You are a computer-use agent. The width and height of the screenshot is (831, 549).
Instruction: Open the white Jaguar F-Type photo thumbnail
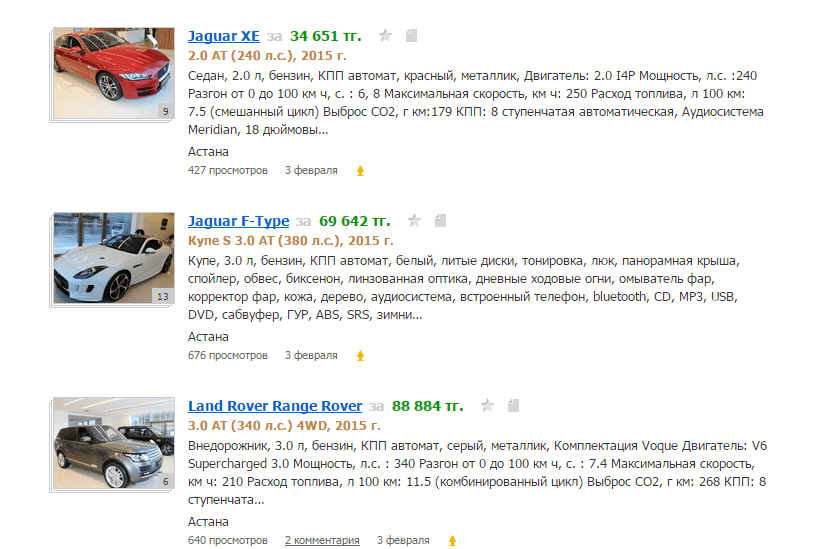click(114, 258)
